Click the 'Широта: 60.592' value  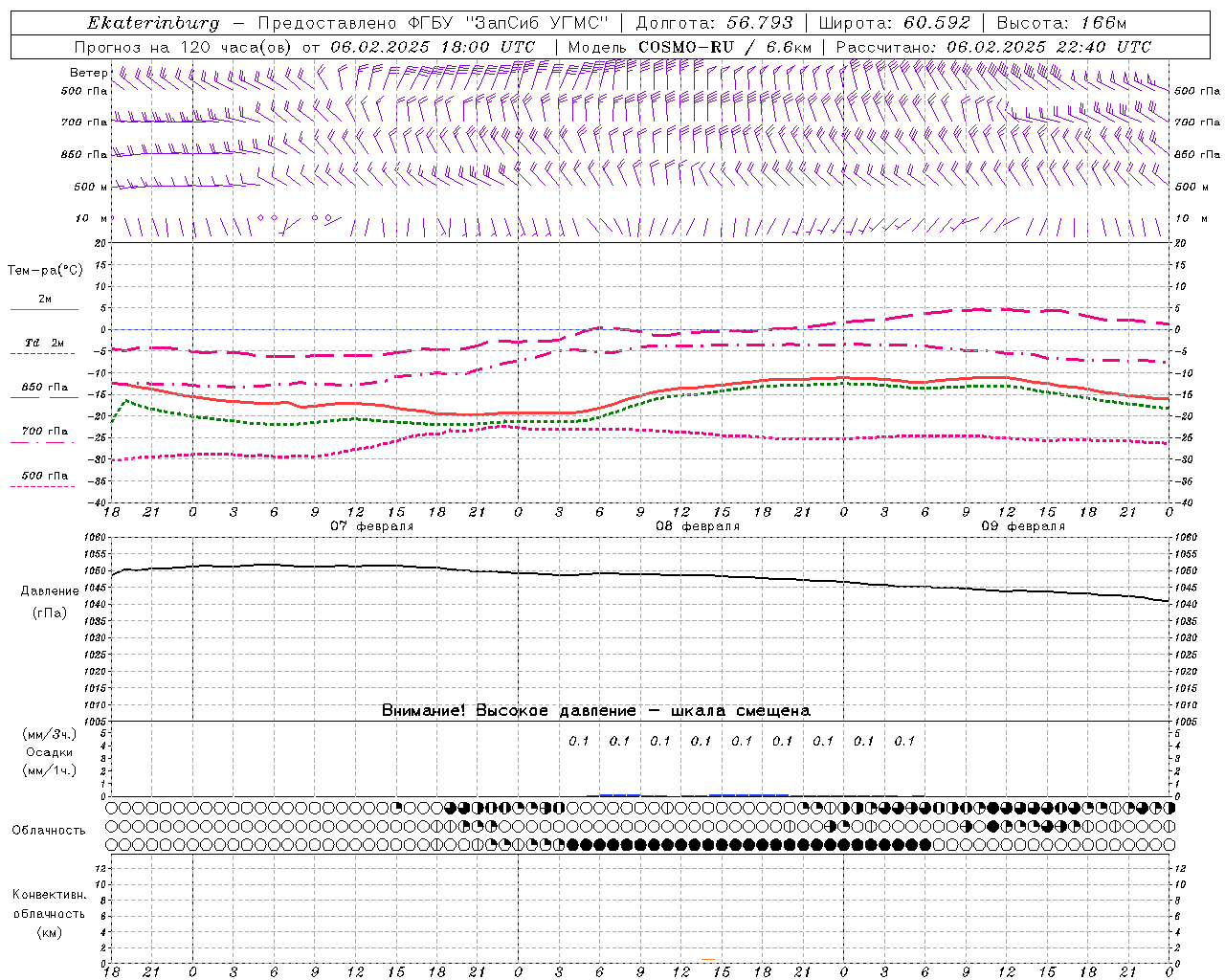tap(895, 23)
